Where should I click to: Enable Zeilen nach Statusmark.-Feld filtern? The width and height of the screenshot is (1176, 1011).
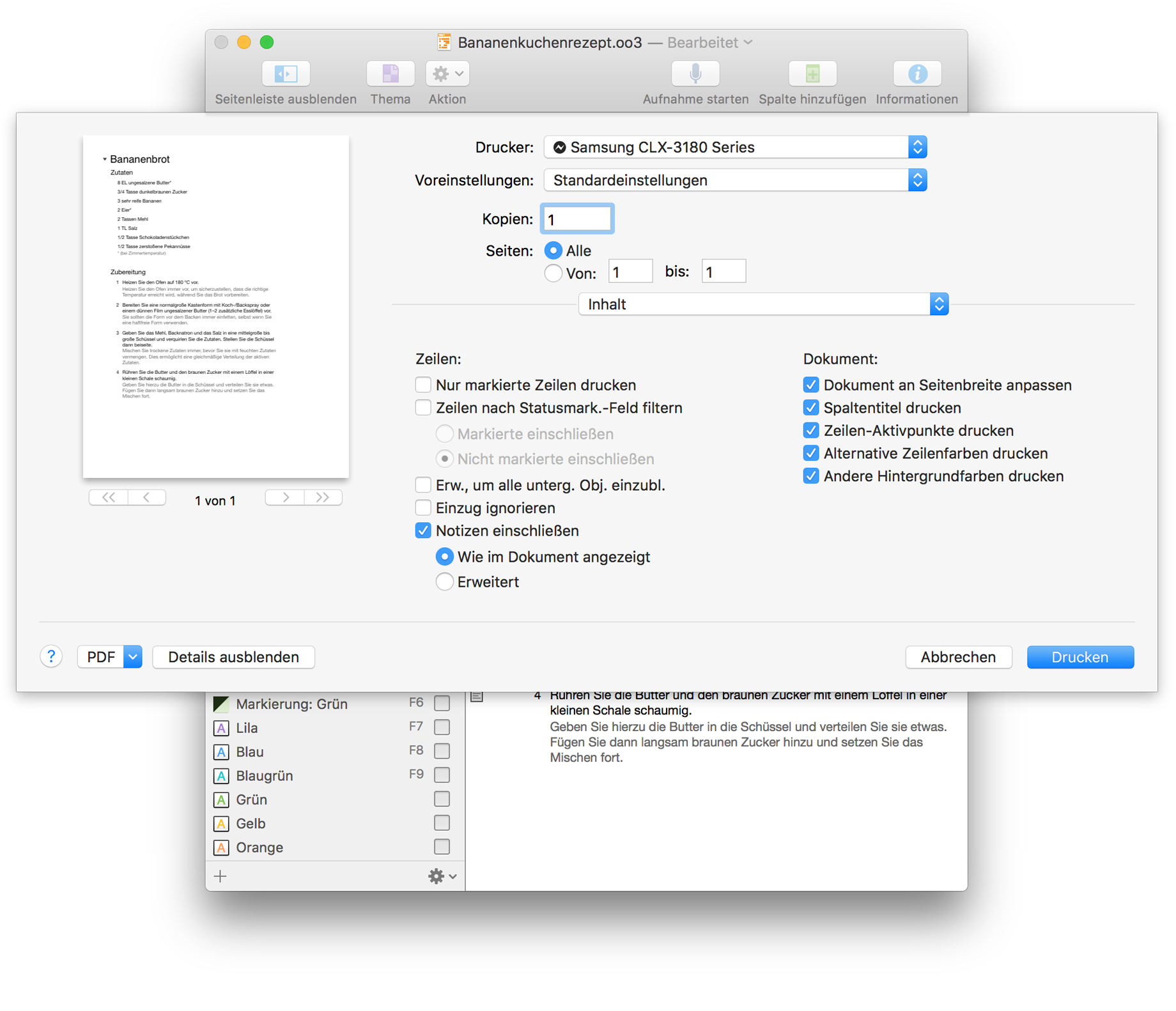point(423,408)
